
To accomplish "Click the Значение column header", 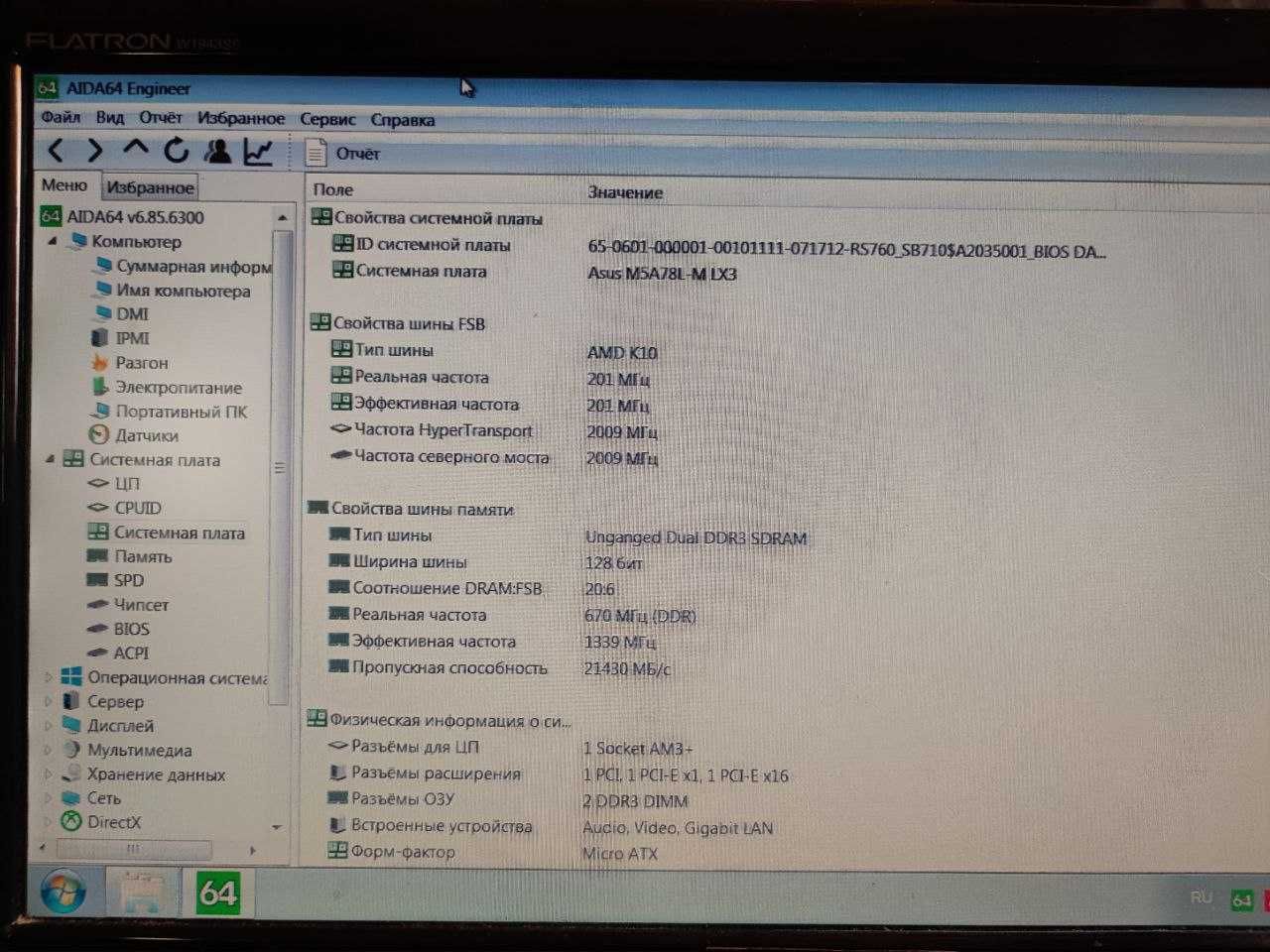I will [x=625, y=192].
